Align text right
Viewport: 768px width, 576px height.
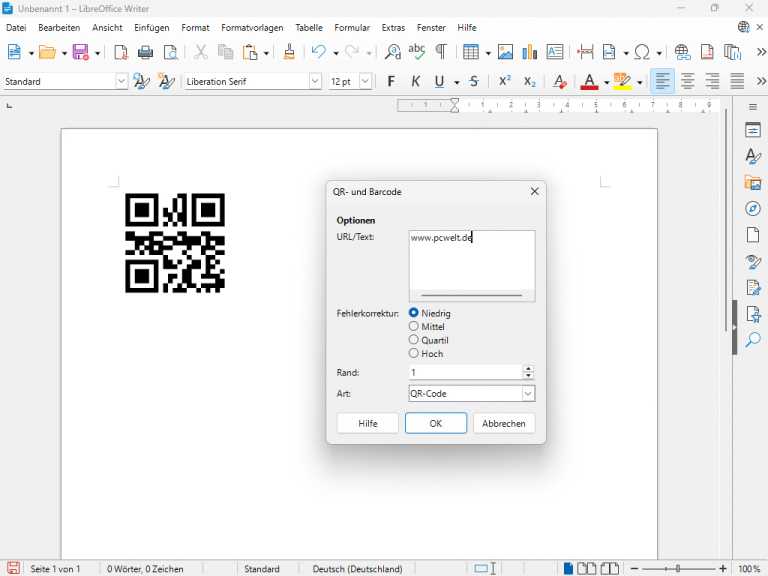coord(712,81)
